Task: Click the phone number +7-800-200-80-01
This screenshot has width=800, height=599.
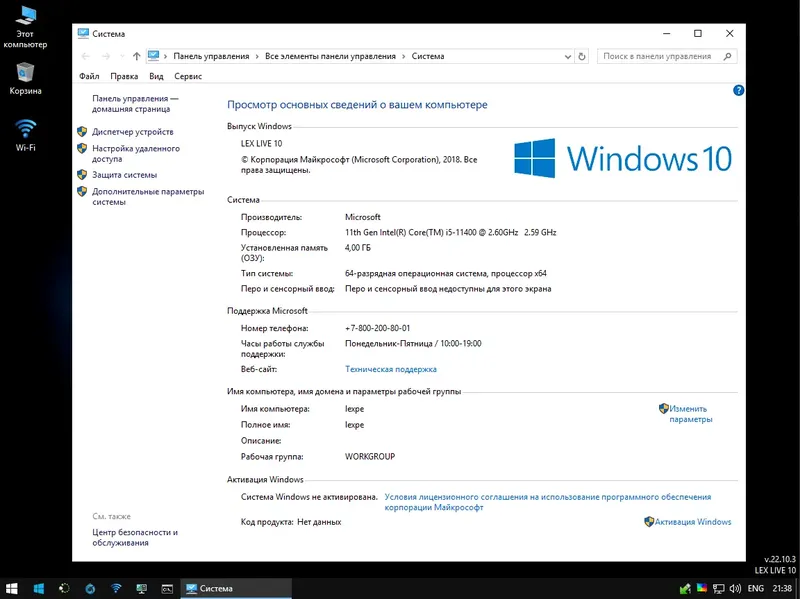Action: pos(378,328)
